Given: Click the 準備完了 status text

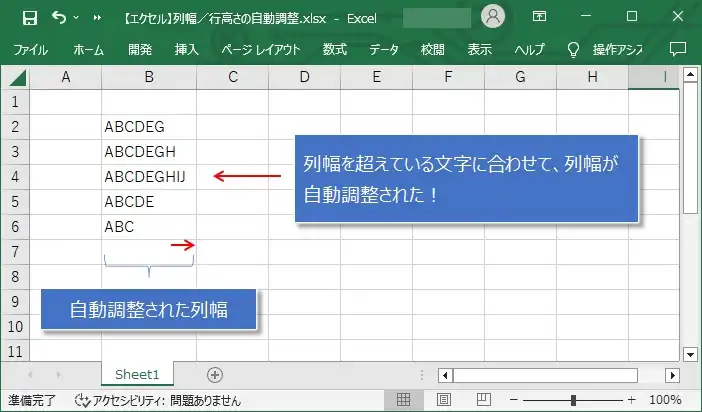Looking at the screenshot, I should point(32,400).
